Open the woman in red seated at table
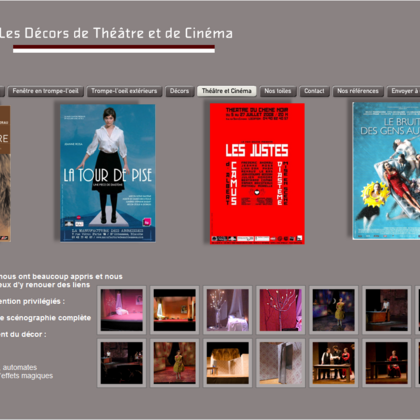Viewport: 420px width, 420px height. click(x=387, y=363)
